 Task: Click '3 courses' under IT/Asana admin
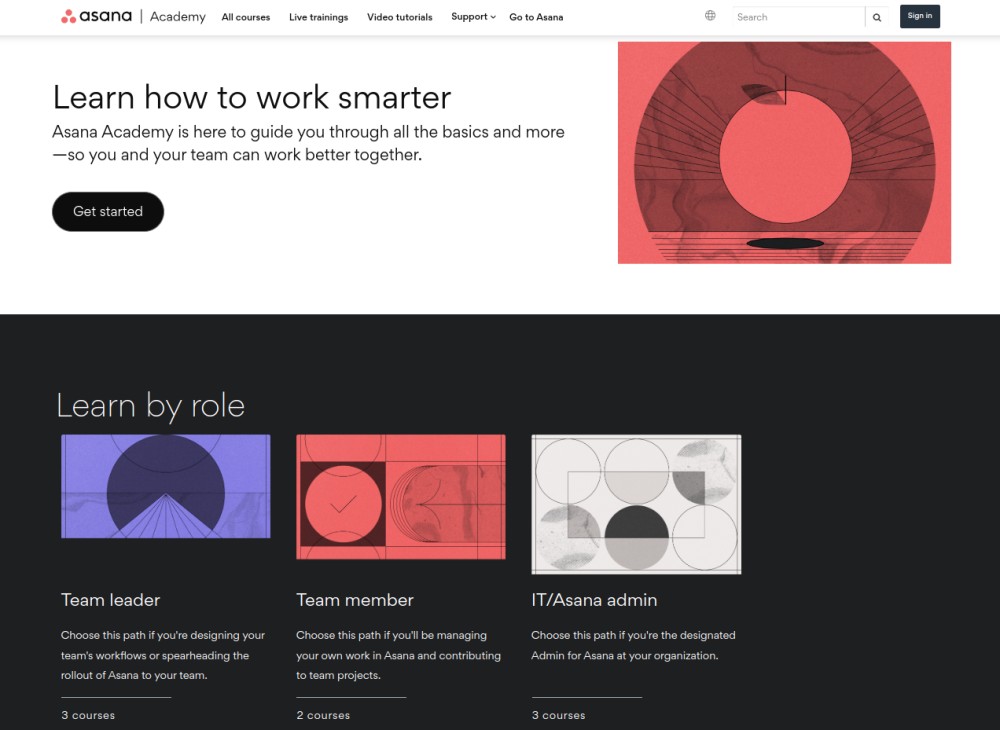pyautogui.click(x=558, y=715)
